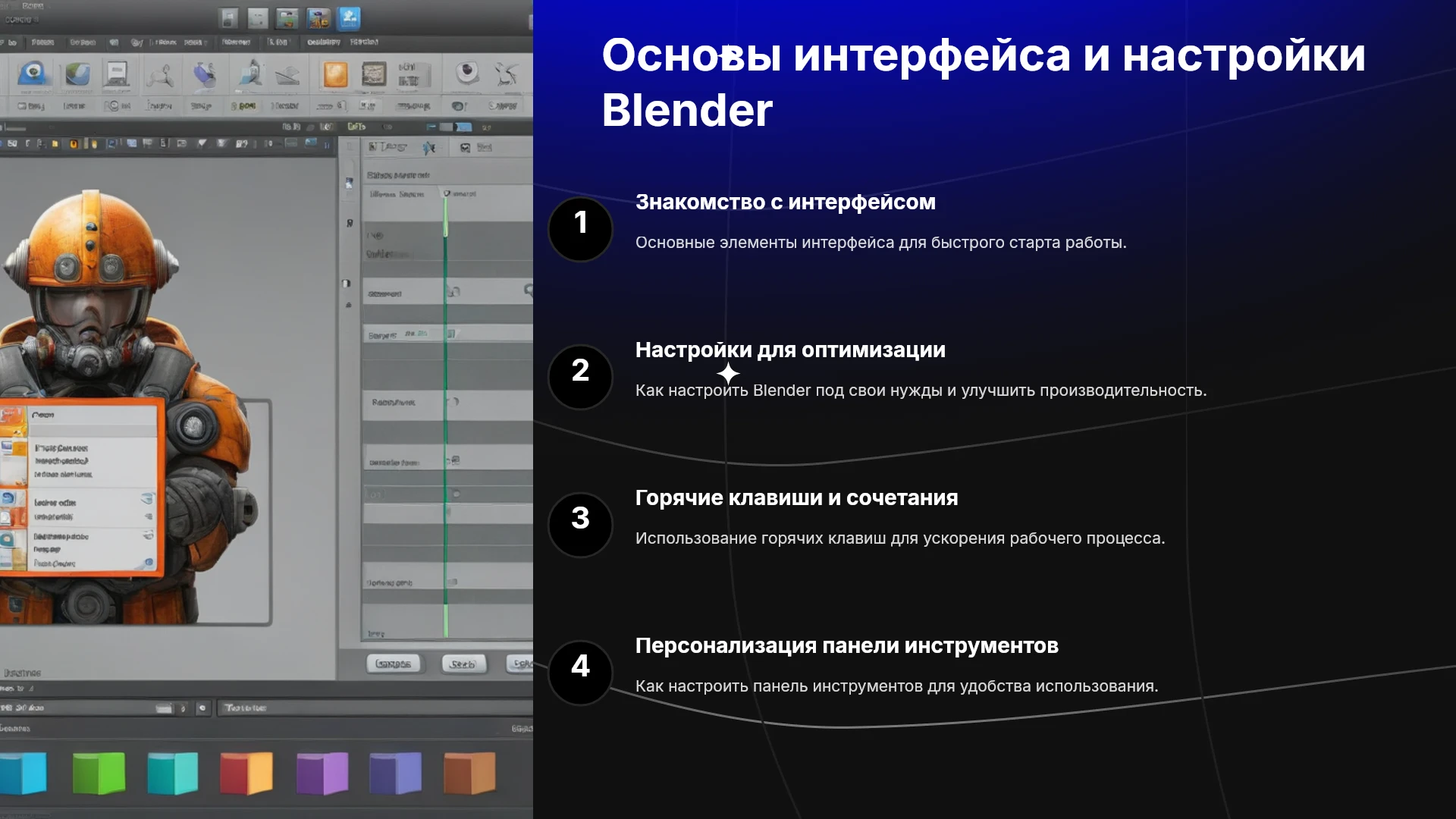1456x819 pixels.
Task: Pick the red and orange cube swatch
Action: (246, 773)
